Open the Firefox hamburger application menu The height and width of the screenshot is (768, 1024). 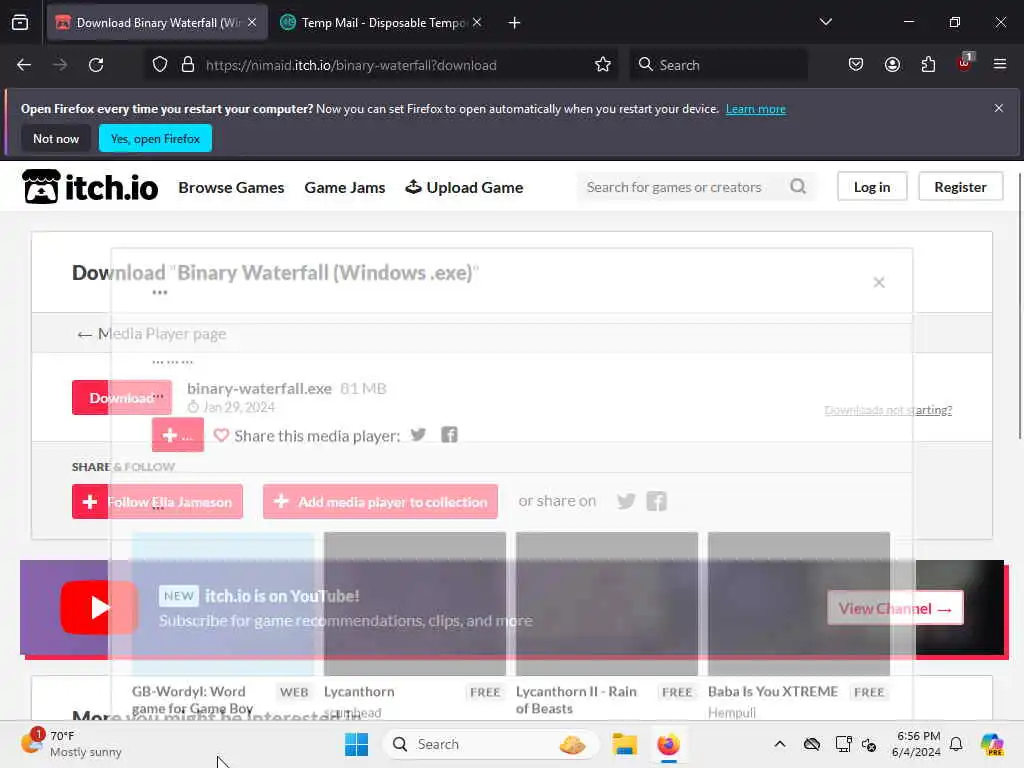[x=1000, y=65]
